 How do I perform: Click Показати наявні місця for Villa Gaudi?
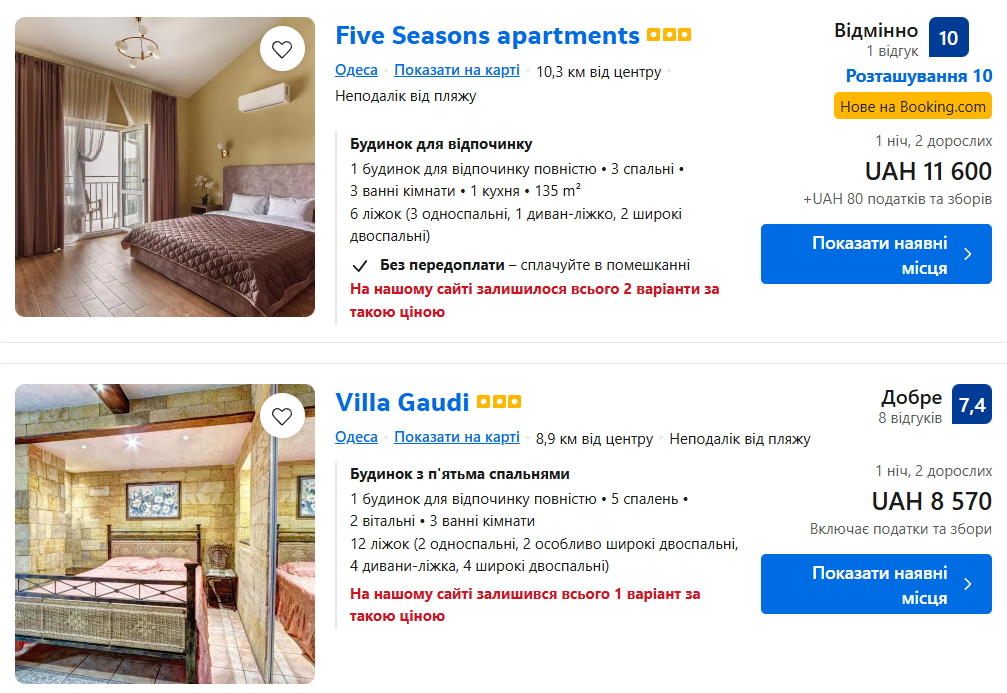click(x=876, y=585)
